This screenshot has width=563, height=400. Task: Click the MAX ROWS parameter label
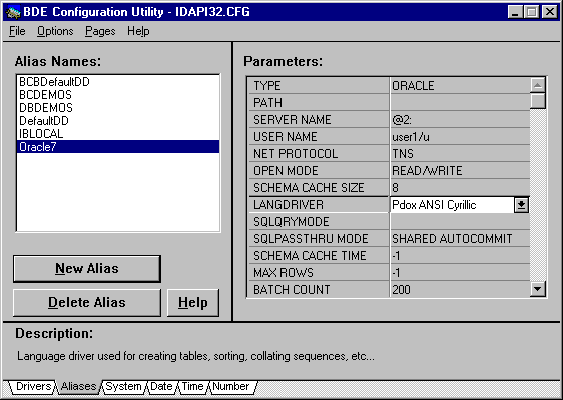click(x=319, y=273)
